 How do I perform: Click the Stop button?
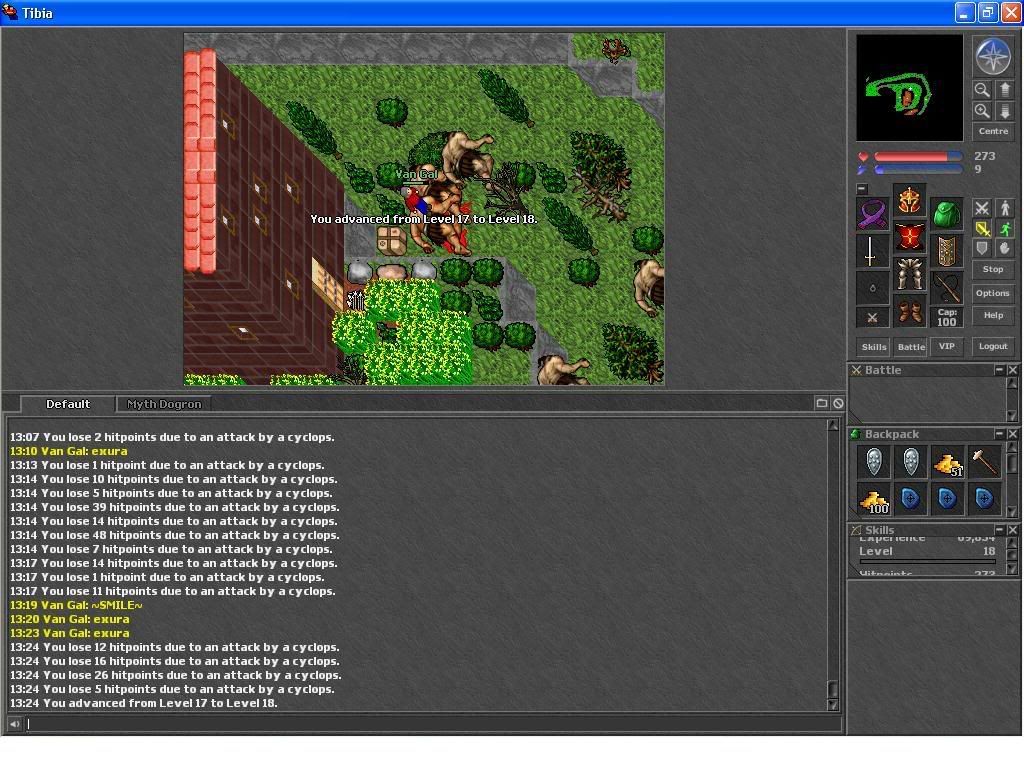[993, 269]
